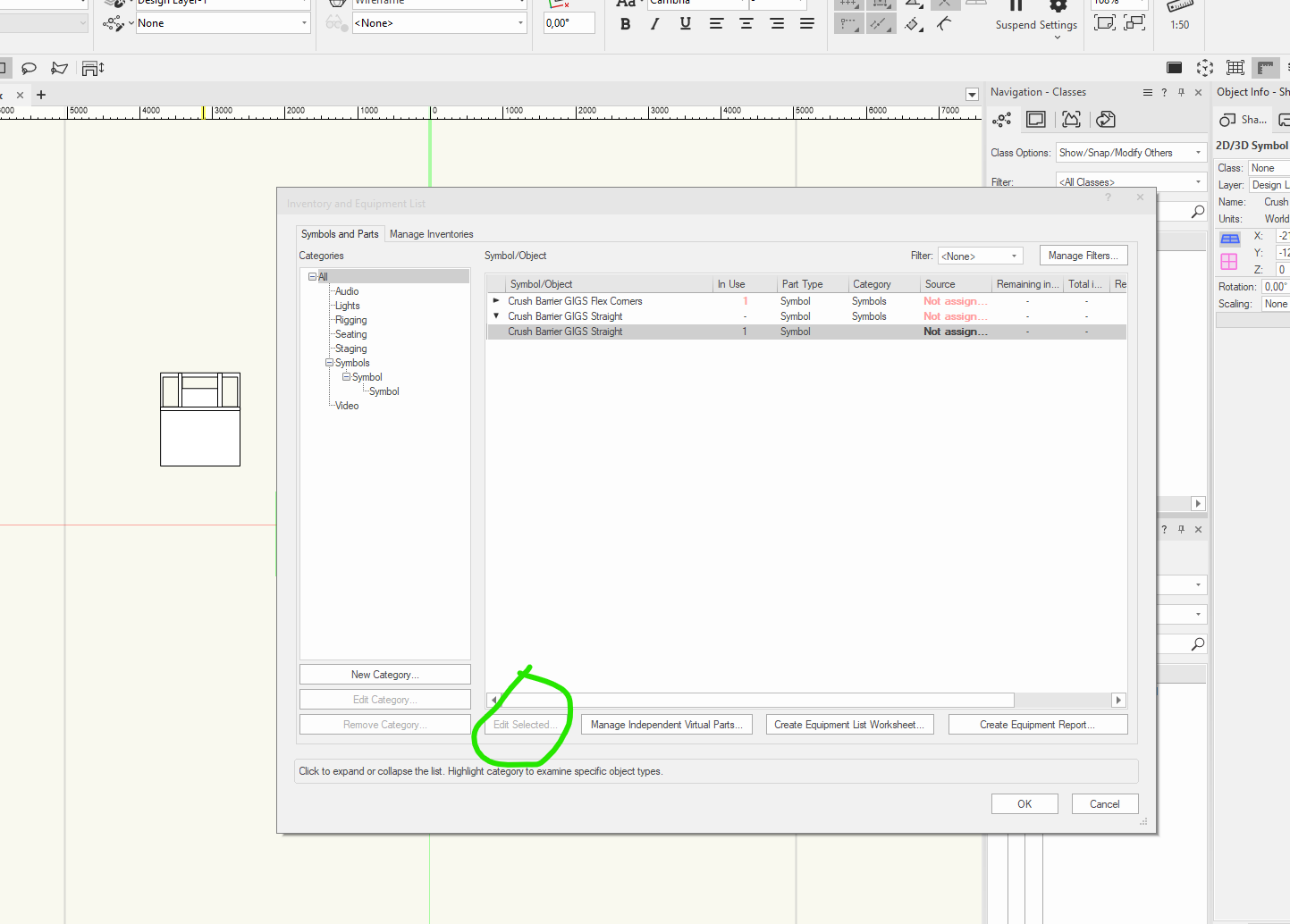Toggle underline text formatting
Viewport: 1290px width, 924px height.
click(x=685, y=23)
